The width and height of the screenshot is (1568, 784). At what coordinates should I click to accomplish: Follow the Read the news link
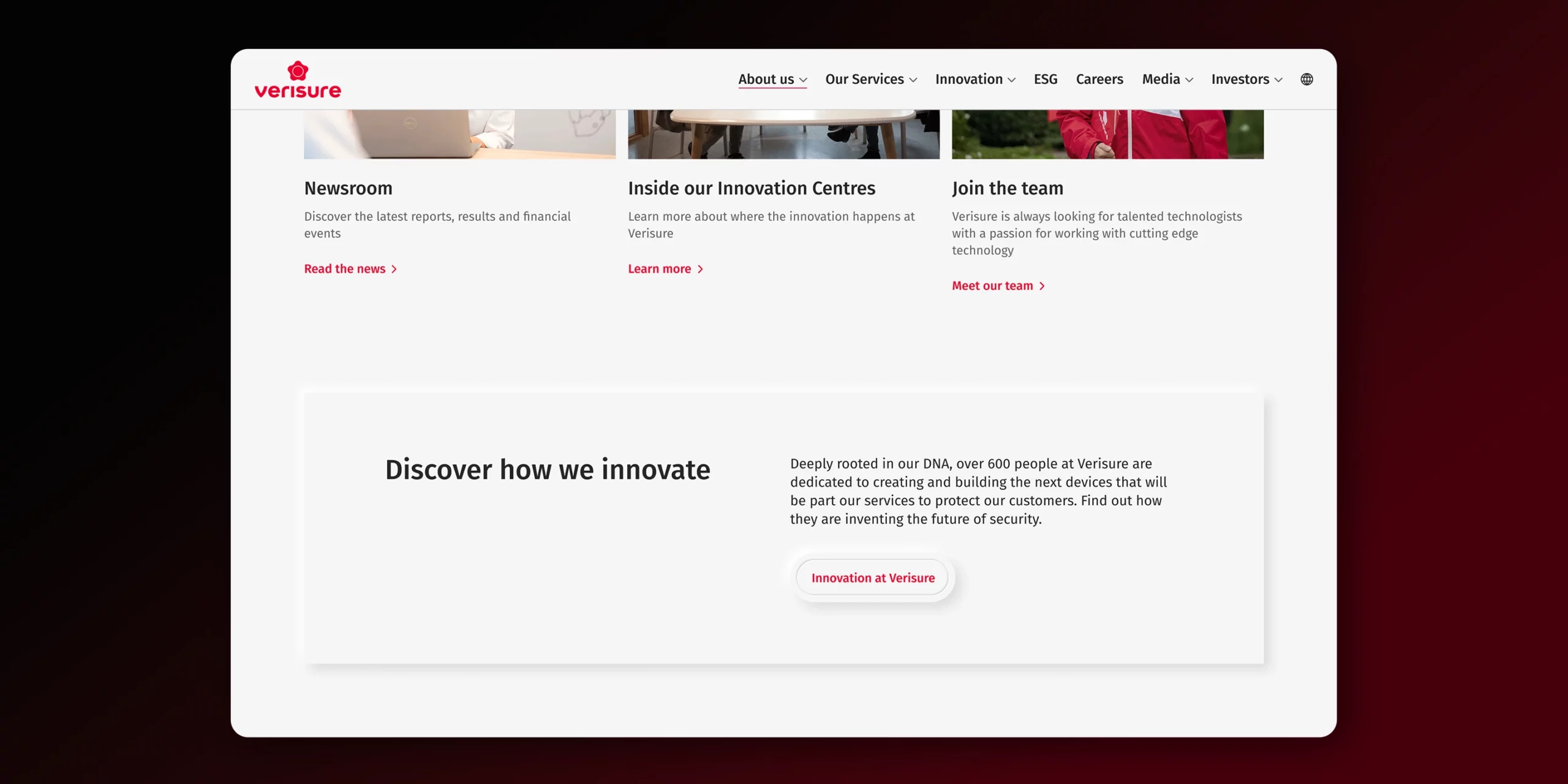tap(345, 269)
